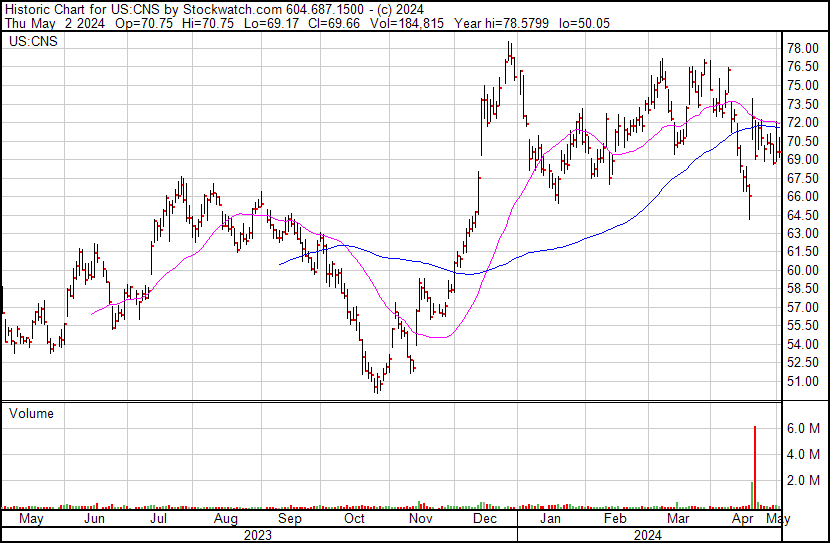Click the 2024 year label
This screenshot has width=830, height=543.
[646, 535]
